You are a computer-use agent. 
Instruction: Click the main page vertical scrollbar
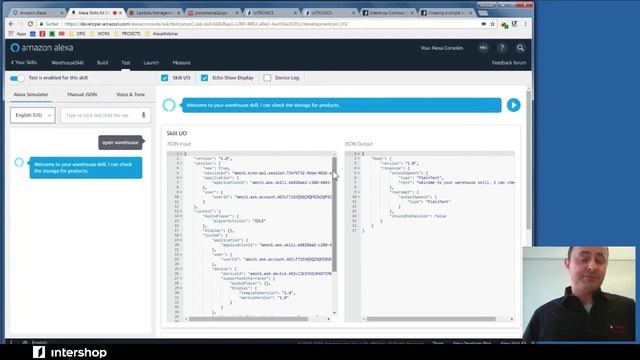coord(529,160)
